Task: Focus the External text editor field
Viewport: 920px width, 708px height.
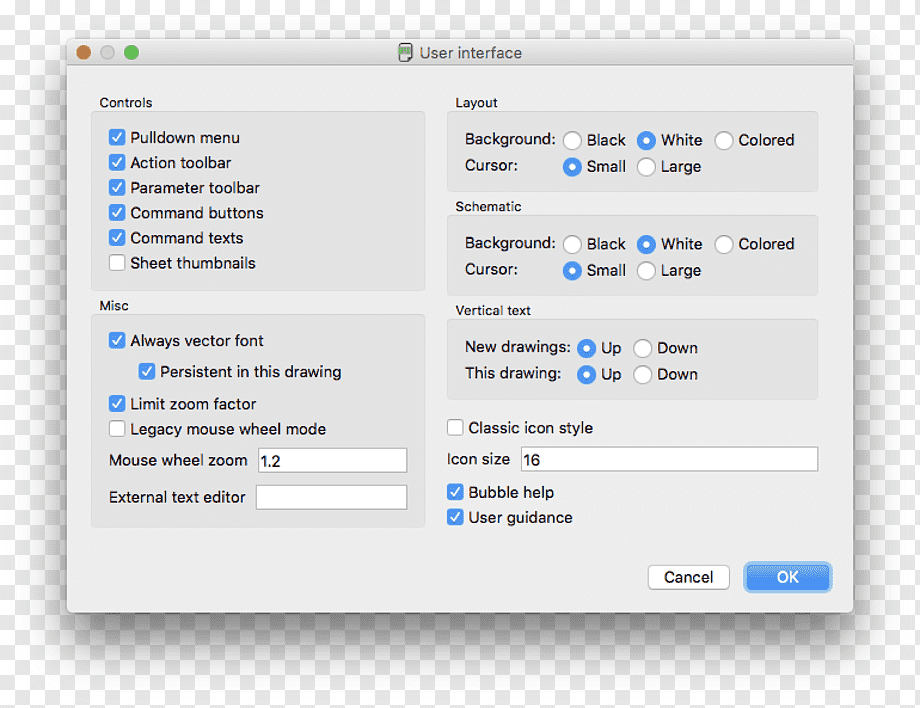Action: coord(331,497)
